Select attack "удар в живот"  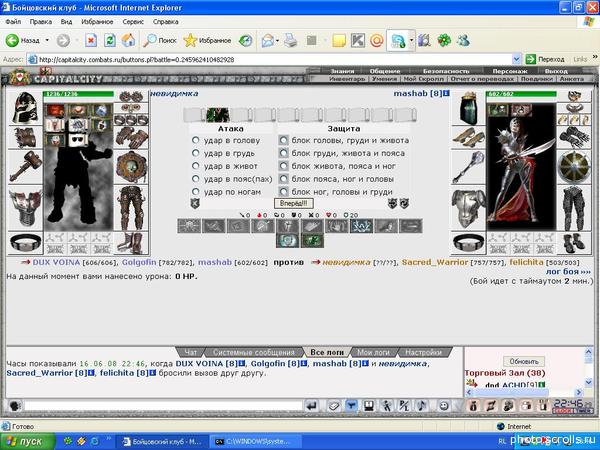[195, 166]
